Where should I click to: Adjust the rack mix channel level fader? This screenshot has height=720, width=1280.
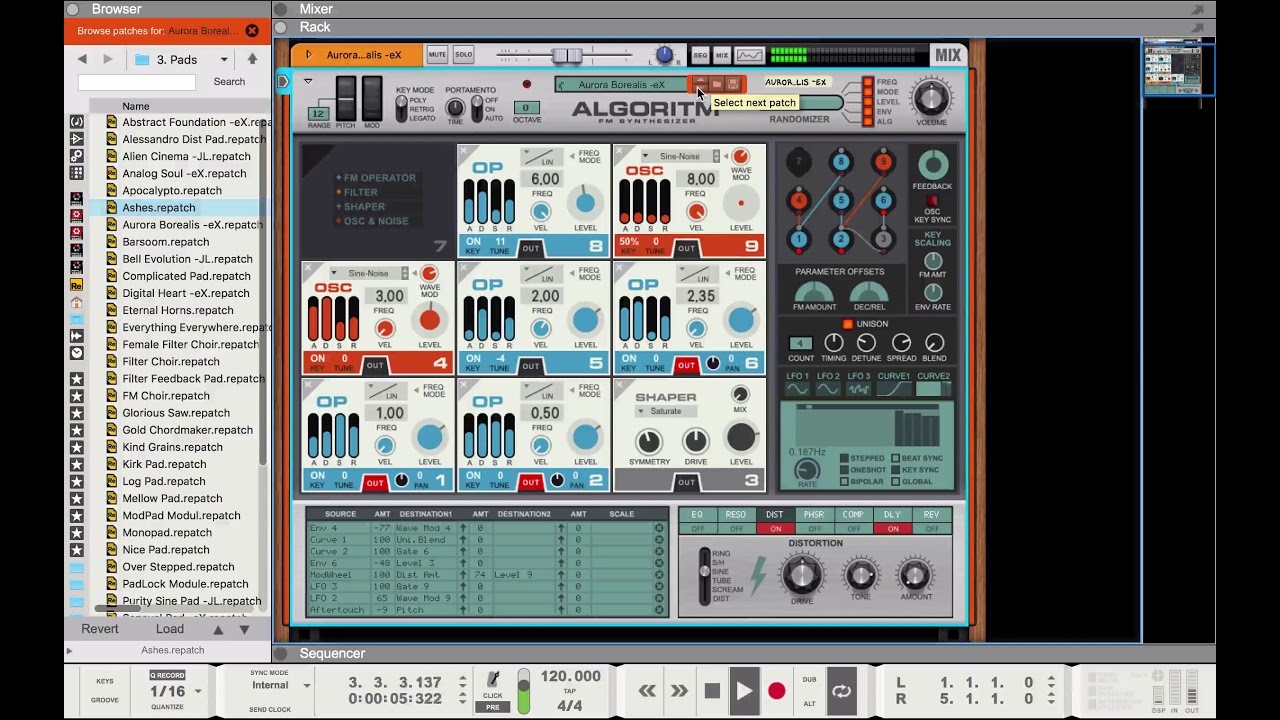(x=565, y=56)
